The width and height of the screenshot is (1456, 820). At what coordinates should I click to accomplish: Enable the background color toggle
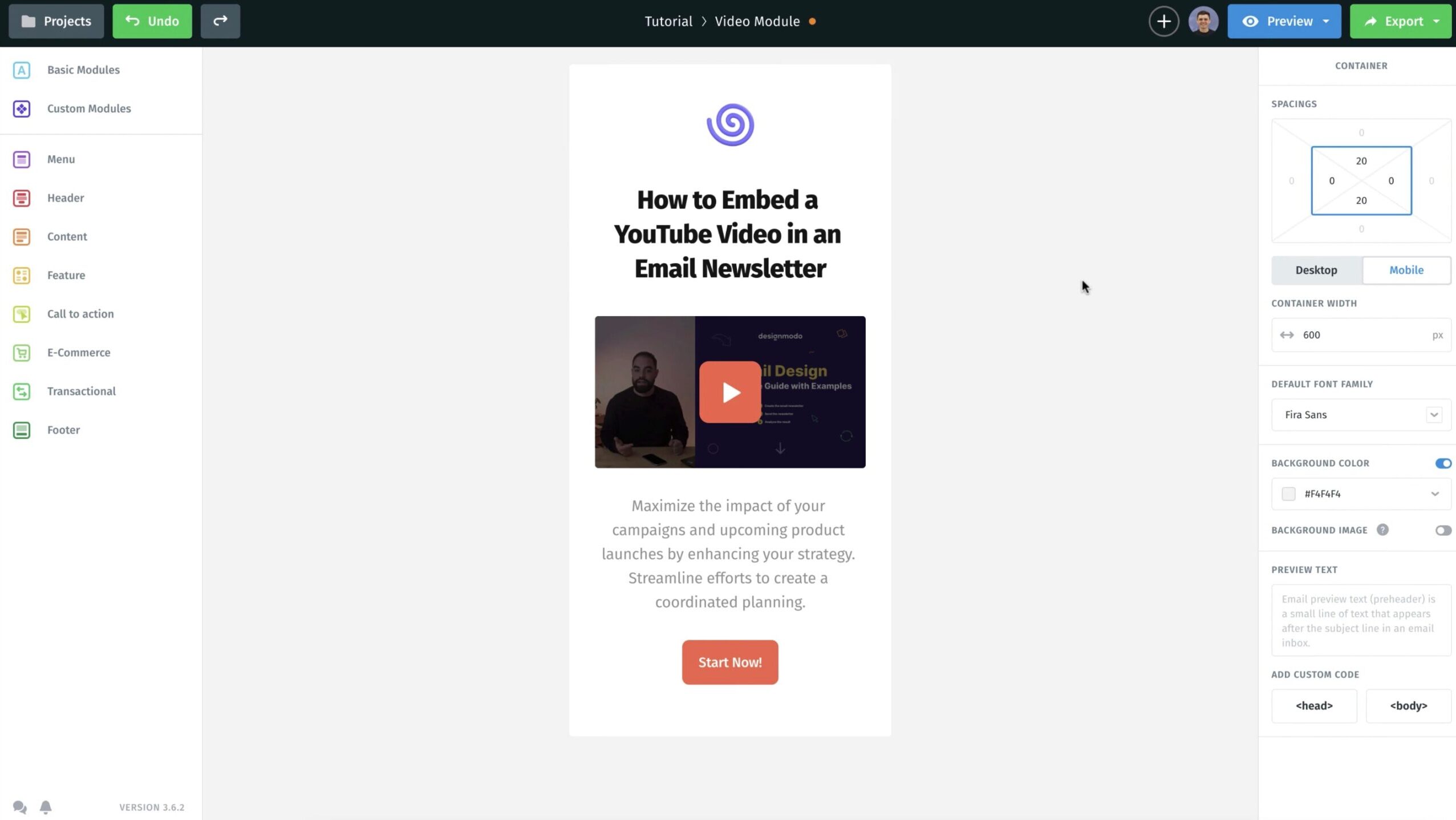coord(1444,462)
